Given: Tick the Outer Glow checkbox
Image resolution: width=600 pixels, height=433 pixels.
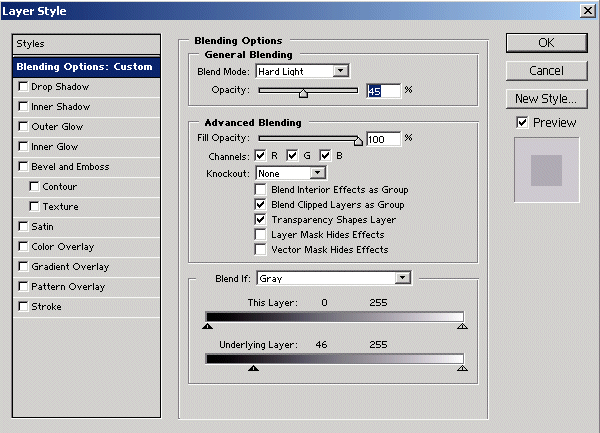Looking at the screenshot, I should [23, 127].
